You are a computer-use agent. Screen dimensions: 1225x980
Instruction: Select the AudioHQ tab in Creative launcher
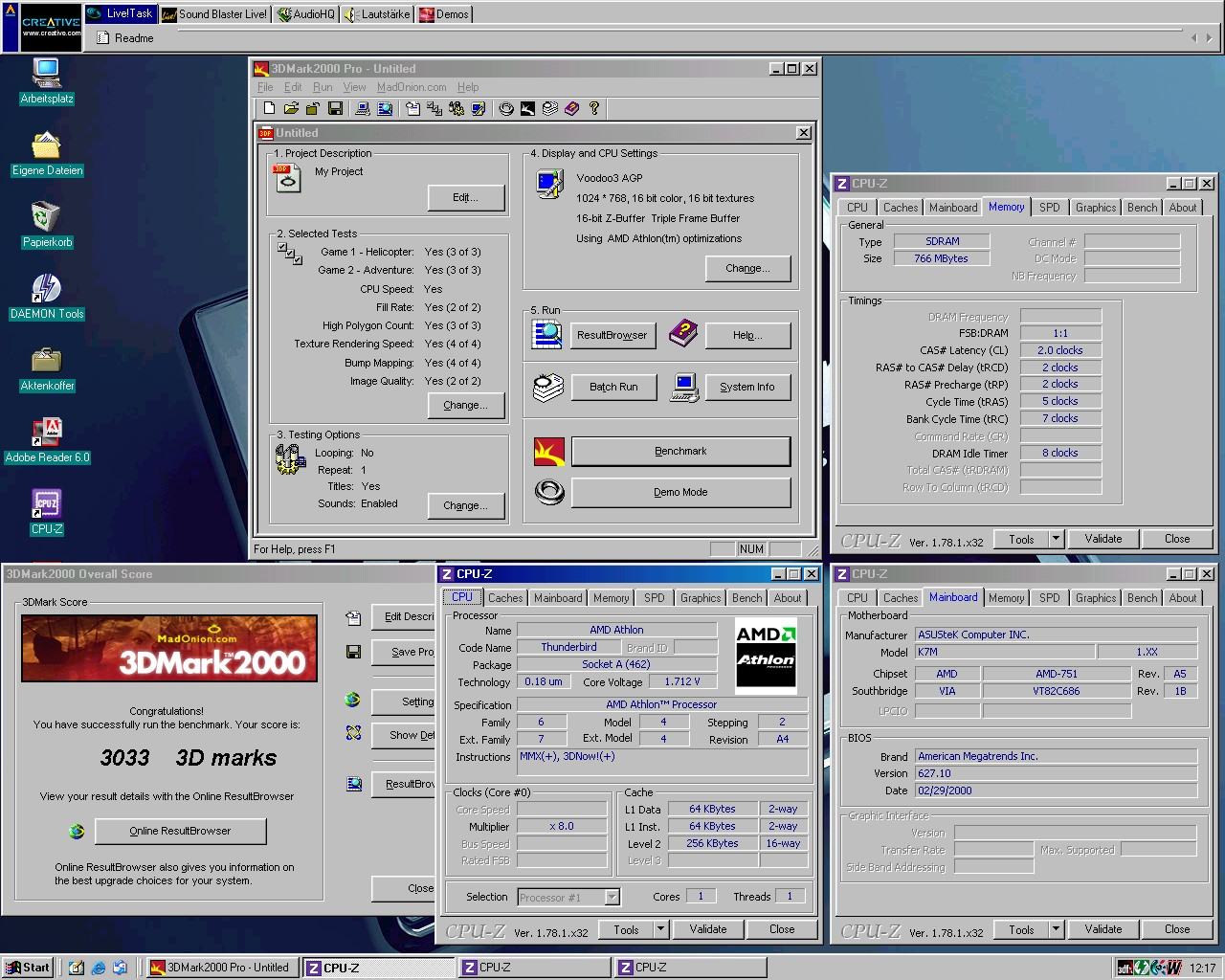point(306,14)
